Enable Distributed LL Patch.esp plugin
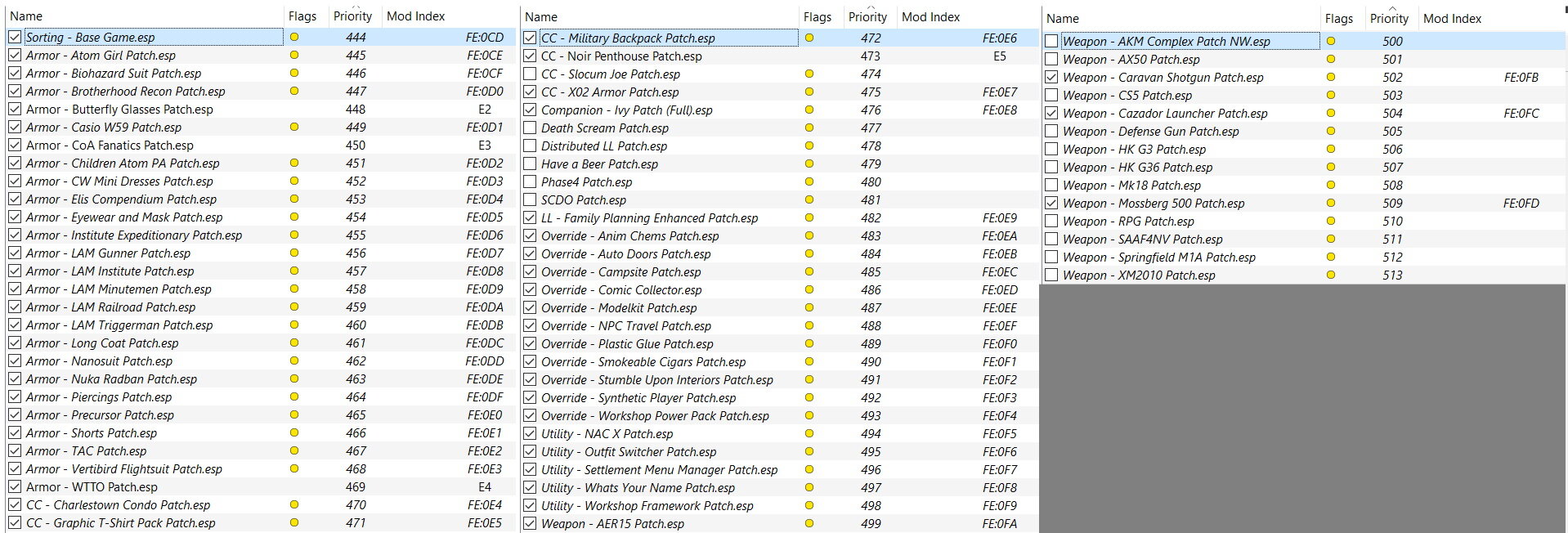This screenshot has height=533, width=1568. click(x=530, y=146)
